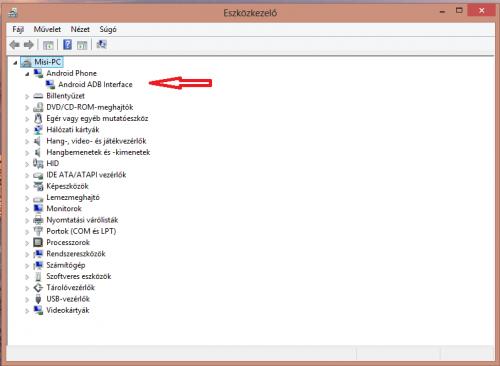Minimize the Eszközkezelő window
Image resolution: width=500 pixels, height=366 pixels.
click(442, 12)
